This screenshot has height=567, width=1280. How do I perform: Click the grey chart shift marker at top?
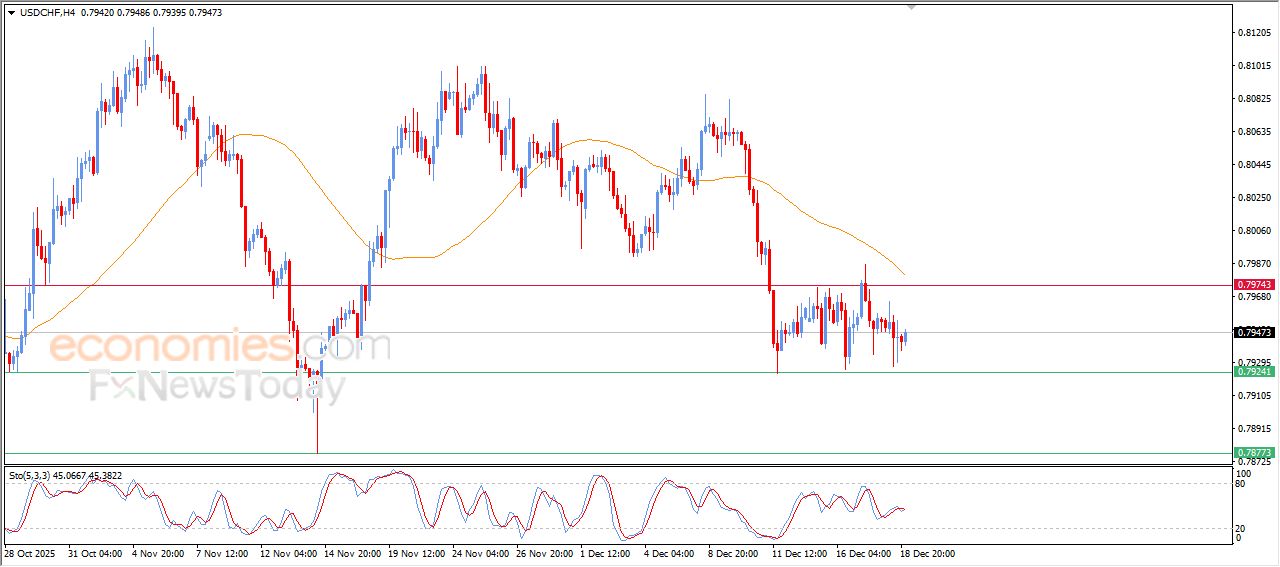(910, 6)
